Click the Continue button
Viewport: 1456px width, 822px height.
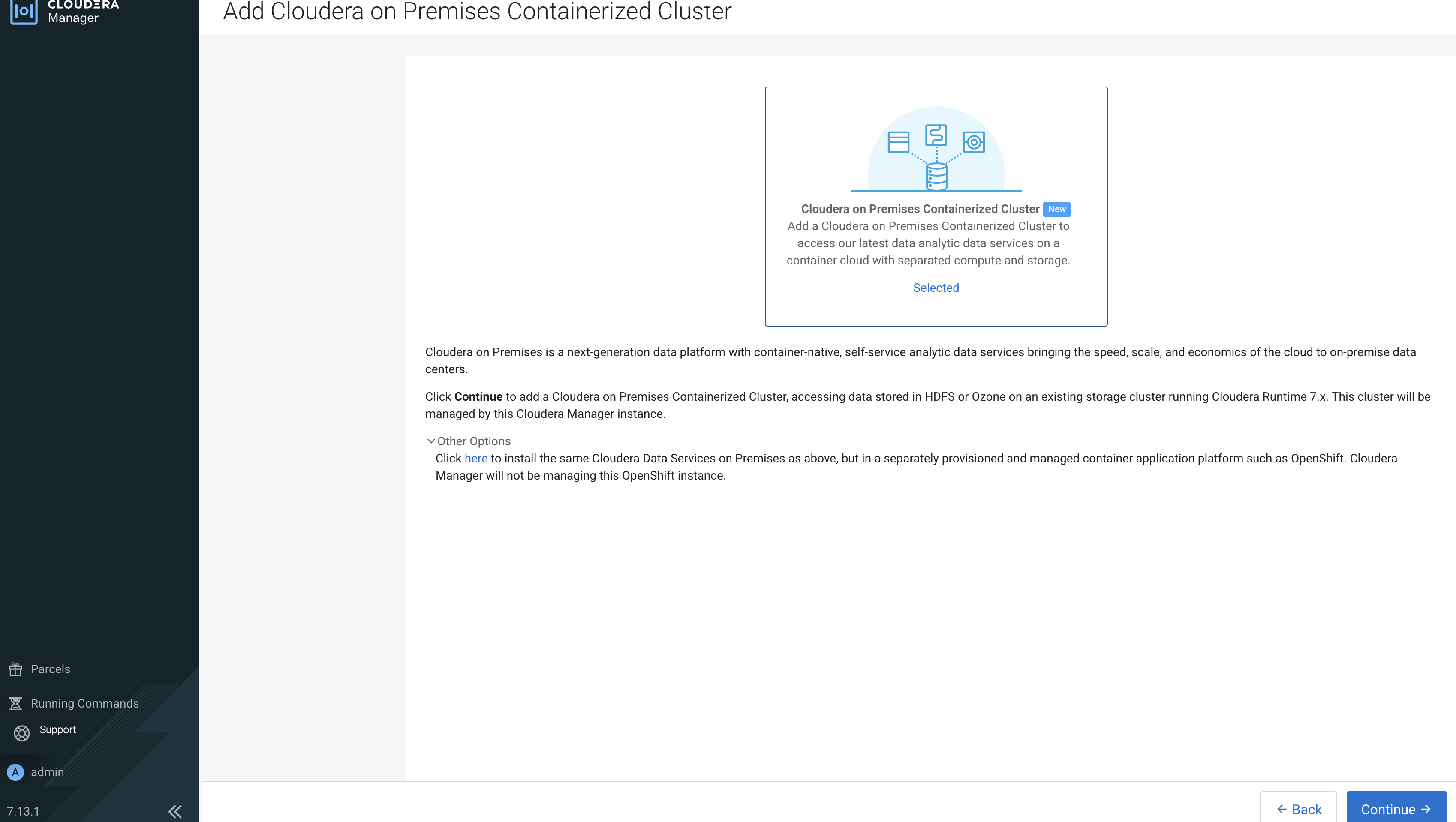tap(1396, 809)
